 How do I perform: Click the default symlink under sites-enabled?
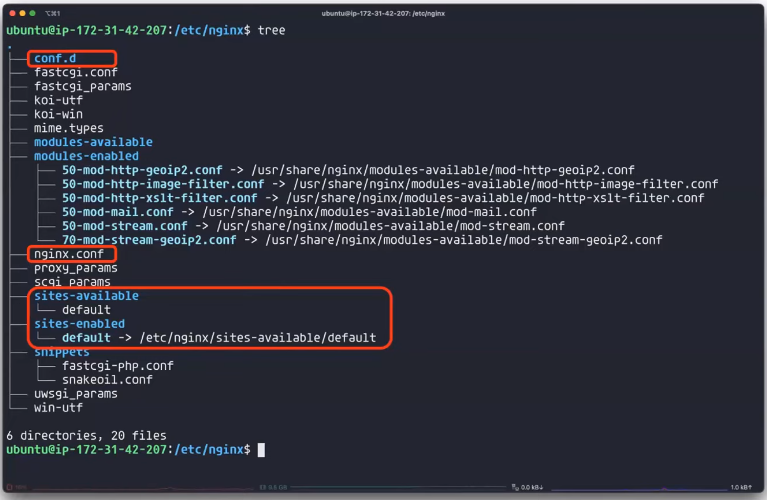[x=86, y=338]
